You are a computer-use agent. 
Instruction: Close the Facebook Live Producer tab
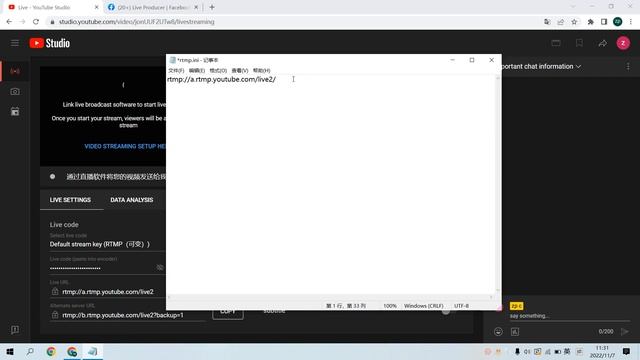(x=196, y=7)
